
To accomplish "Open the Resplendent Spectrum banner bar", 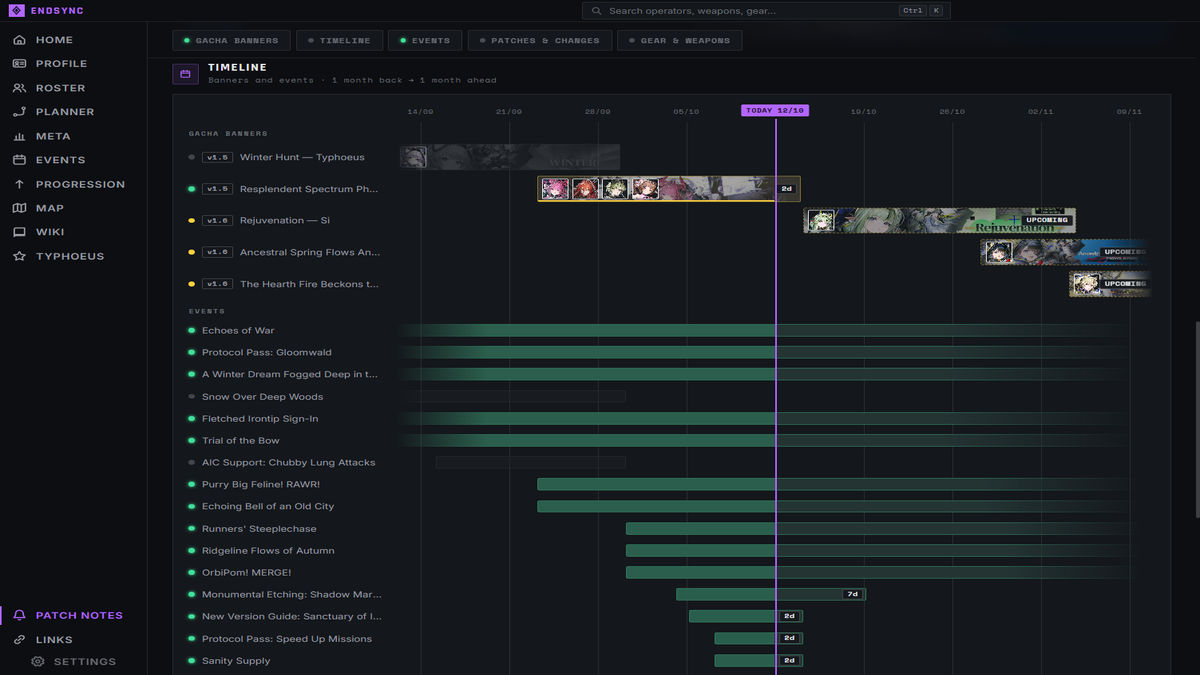I will [x=669, y=189].
